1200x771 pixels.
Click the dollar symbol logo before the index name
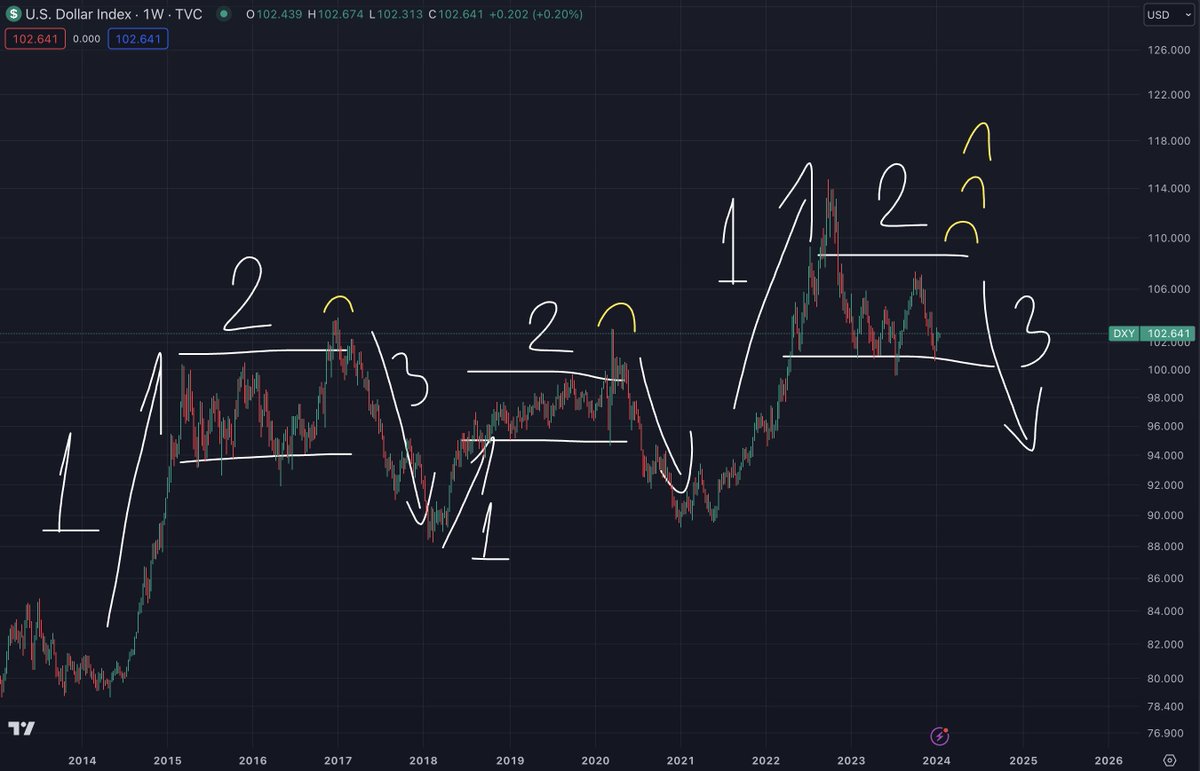[14, 15]
